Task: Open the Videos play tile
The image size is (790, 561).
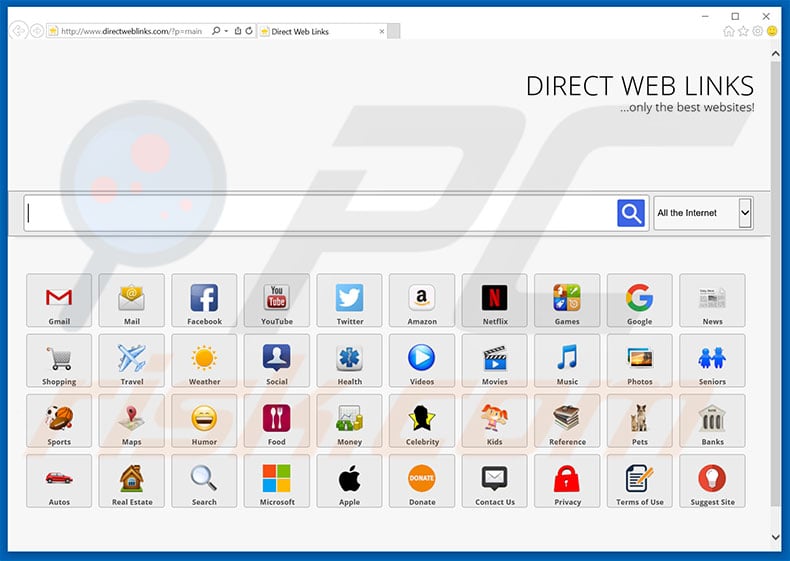Action: (422, 360)
